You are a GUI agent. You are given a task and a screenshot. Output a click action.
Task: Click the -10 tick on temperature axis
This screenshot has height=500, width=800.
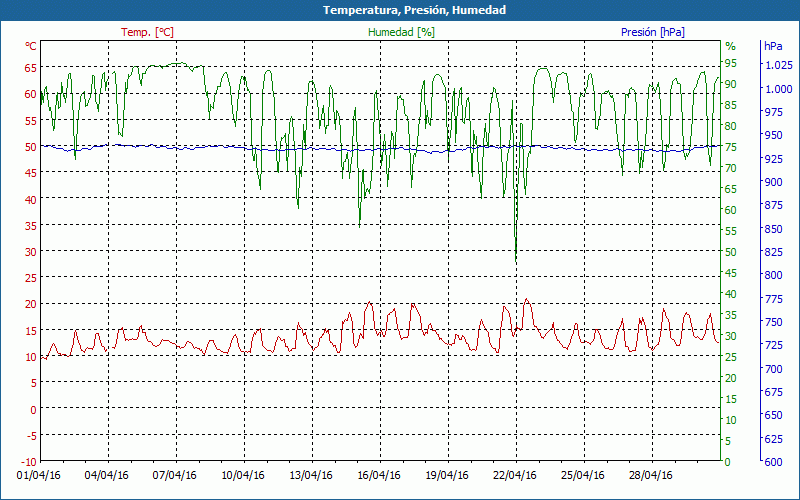pyautogui.click(x=29, y=462)
